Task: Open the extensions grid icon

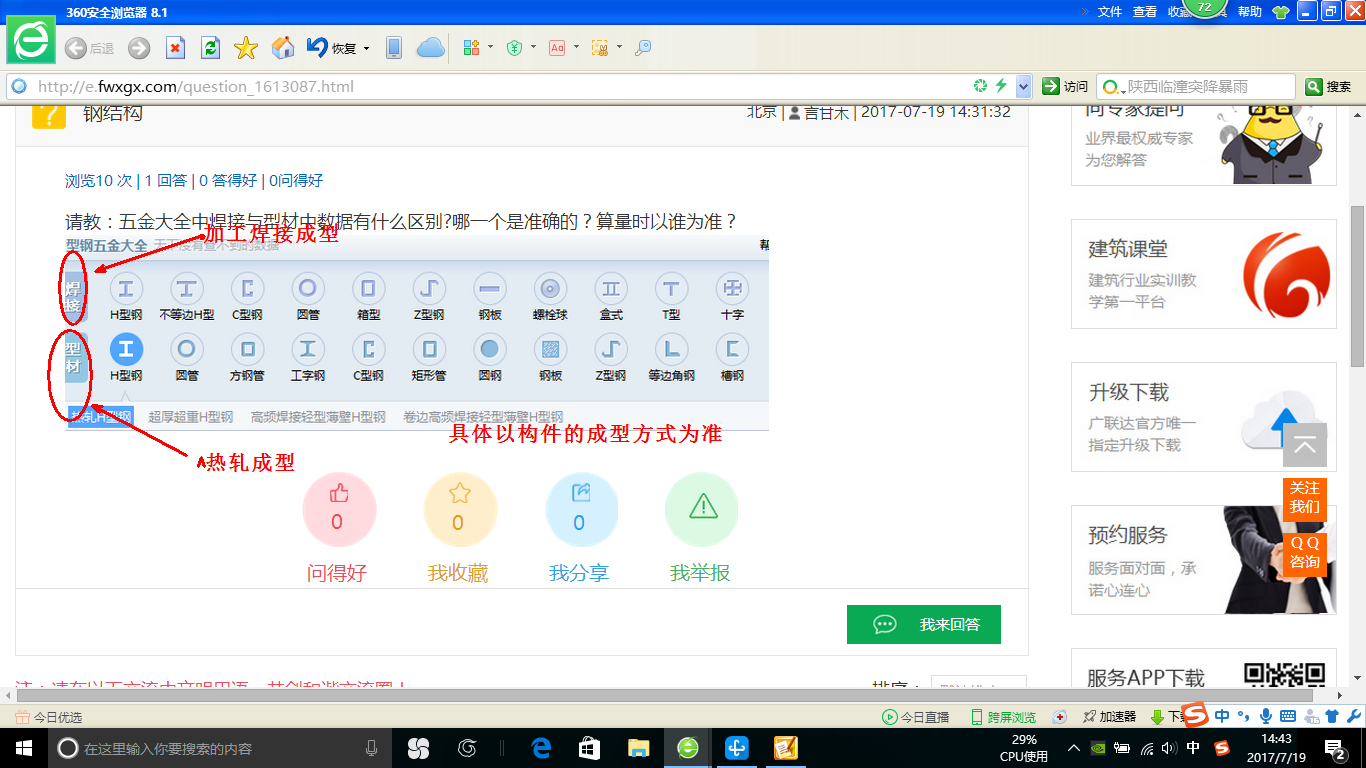Action: point(472,47)
